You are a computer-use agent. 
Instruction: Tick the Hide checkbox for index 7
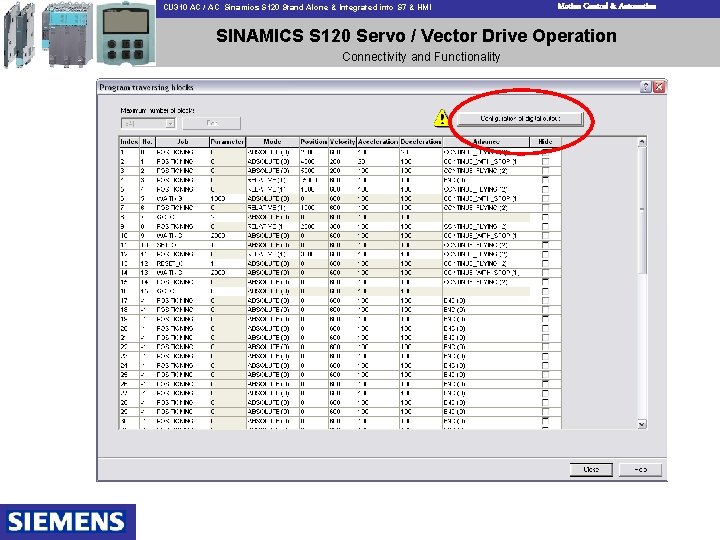coord(545,208)
